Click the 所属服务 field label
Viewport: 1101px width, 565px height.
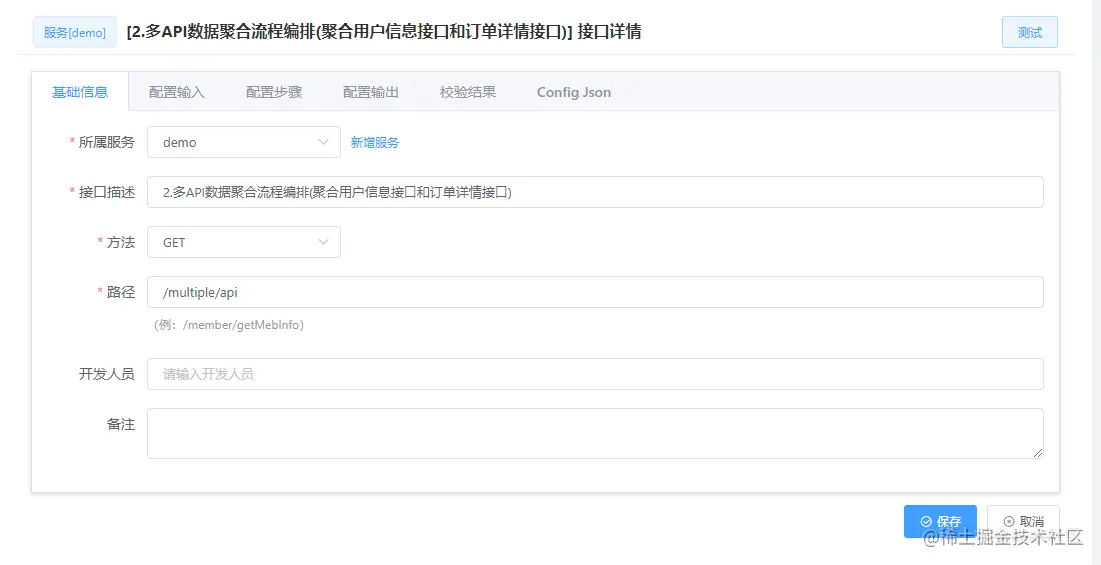(106, 142)
